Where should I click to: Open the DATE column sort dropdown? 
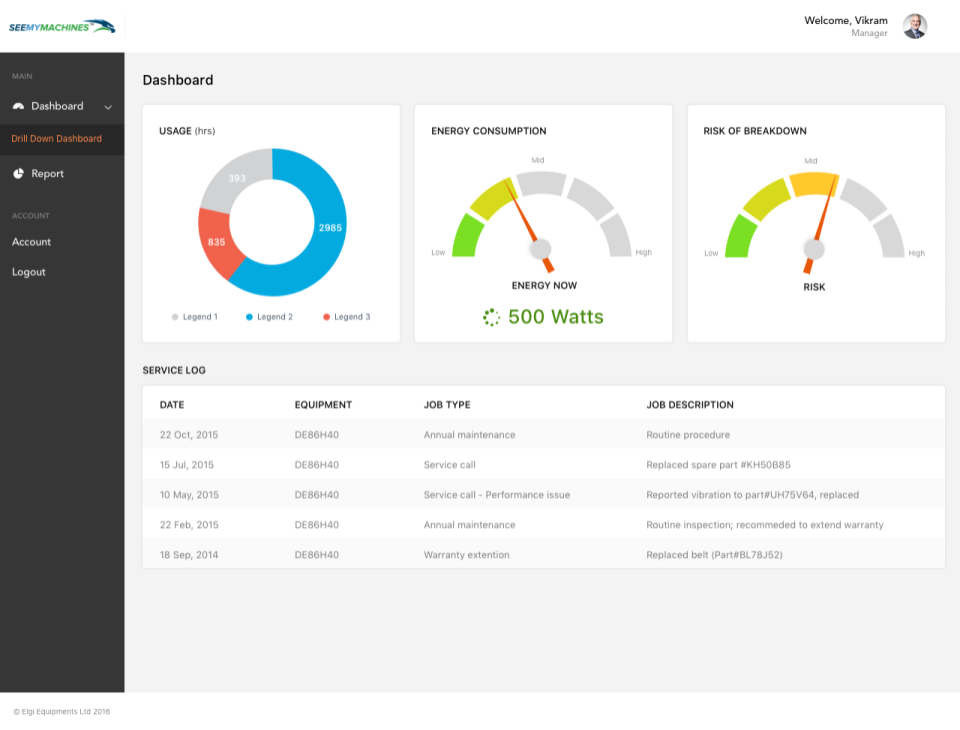tap(171, 404)
